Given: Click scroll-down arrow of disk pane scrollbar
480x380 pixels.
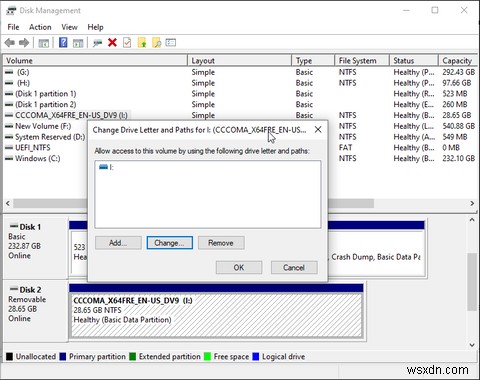Looking at the screenshot, I should pyautogui.click(x=472, y=345).
